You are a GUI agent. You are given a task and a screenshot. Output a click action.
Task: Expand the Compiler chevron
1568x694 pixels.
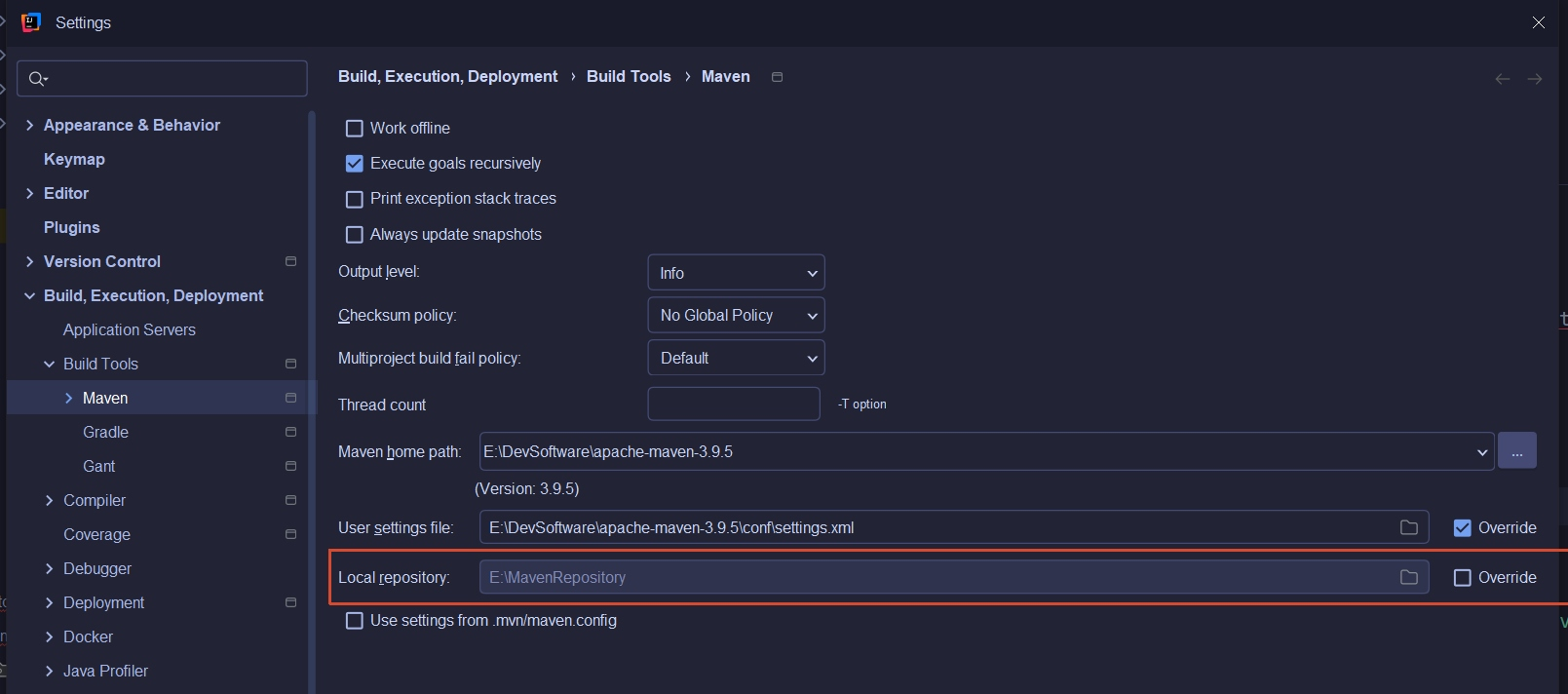pyautogui.click(x=49, y=500)
